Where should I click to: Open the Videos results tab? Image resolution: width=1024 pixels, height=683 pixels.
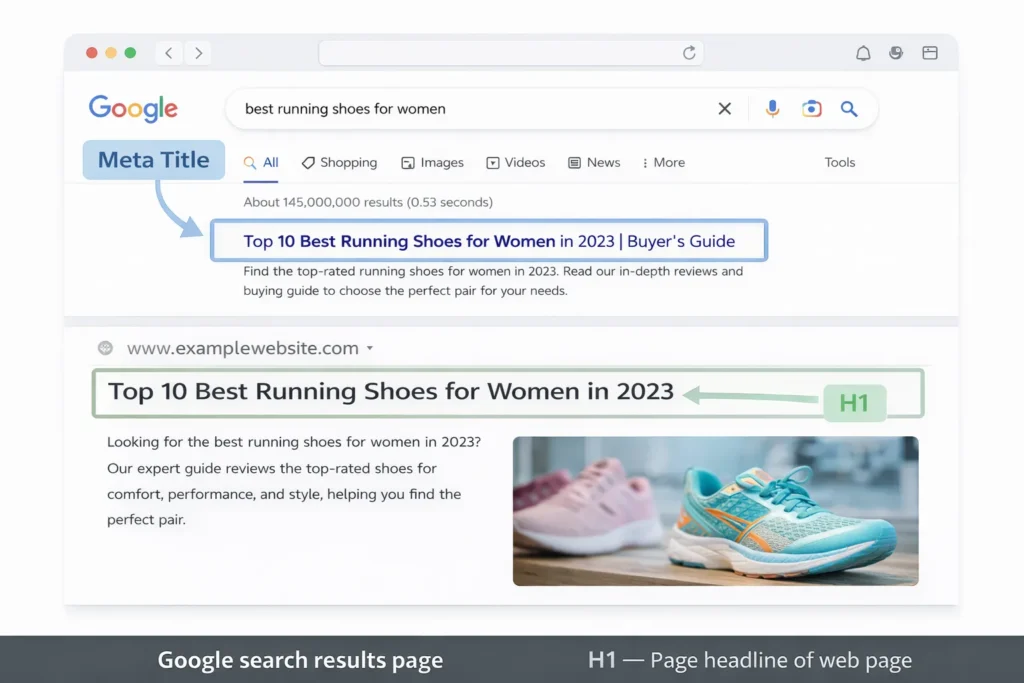515,163
